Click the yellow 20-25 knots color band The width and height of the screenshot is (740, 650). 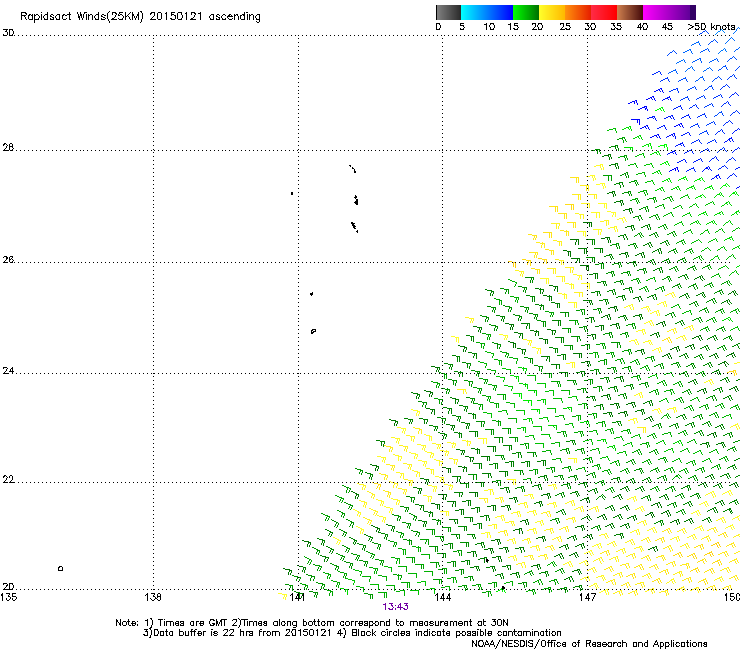click(x=552, y=12)
